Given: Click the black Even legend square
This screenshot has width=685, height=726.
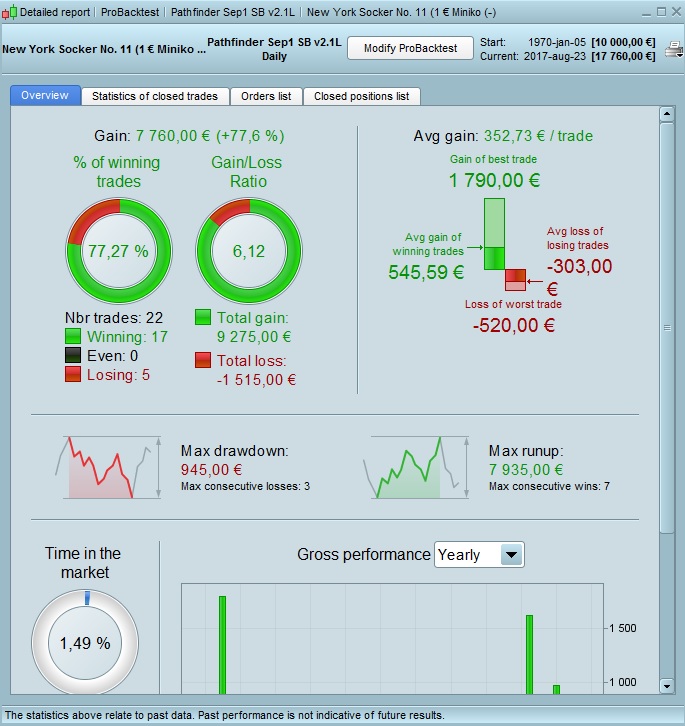Looking at the screenshot, I should coord(73,356).
